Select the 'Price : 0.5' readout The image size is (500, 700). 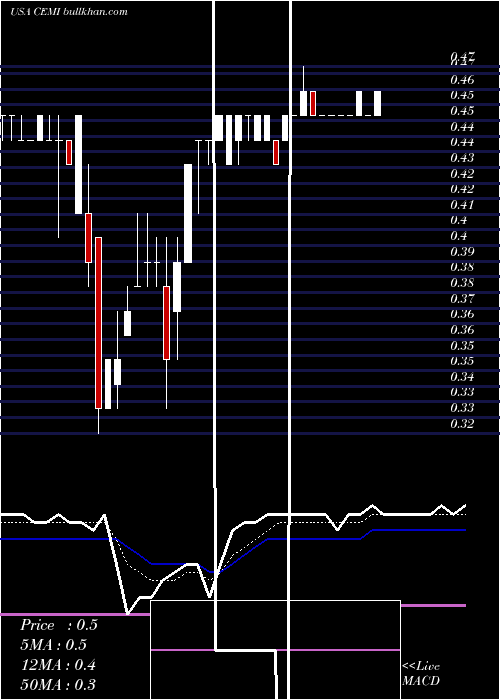pyautogui.click(x=58, y=625)
